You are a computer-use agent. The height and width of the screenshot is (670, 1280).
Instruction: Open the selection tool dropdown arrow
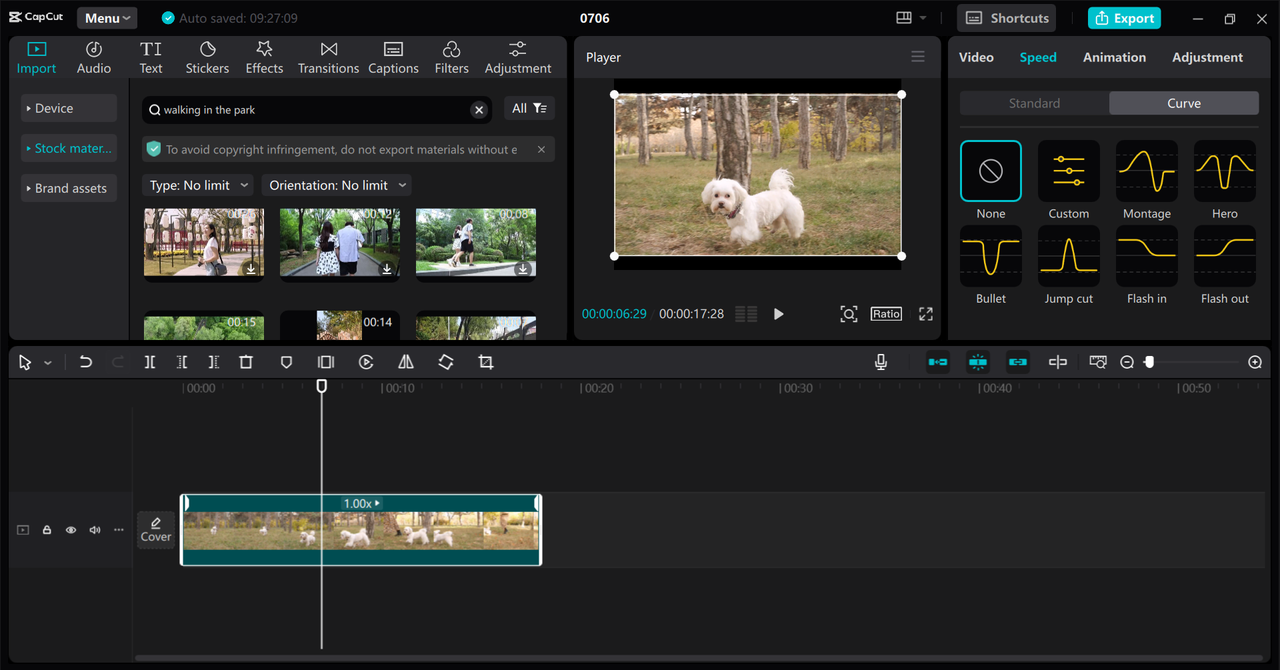(x=47, y=363)
